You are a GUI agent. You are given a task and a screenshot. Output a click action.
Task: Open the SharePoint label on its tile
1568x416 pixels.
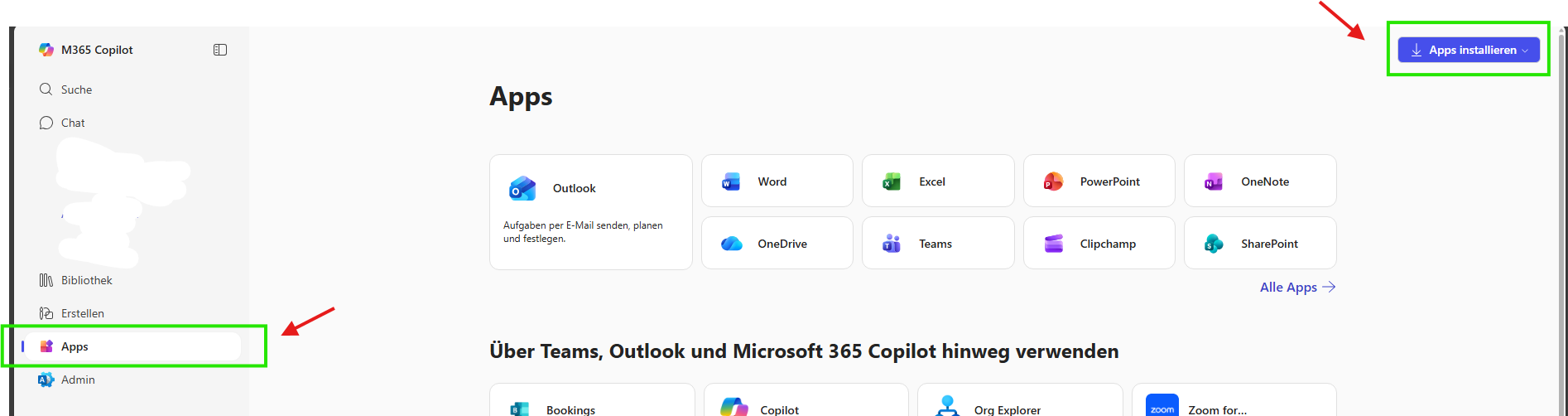click(1269, 244)
